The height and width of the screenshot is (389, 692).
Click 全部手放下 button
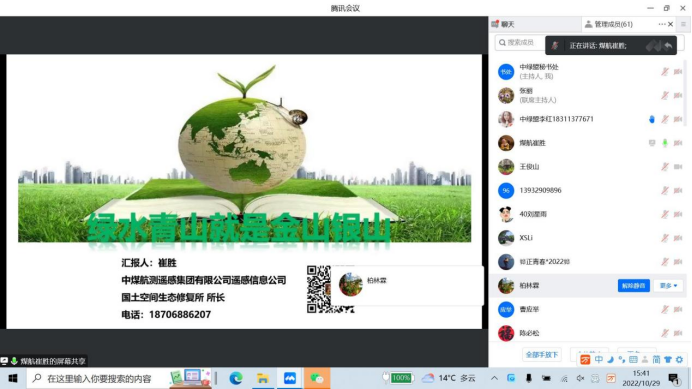(542, 355)
